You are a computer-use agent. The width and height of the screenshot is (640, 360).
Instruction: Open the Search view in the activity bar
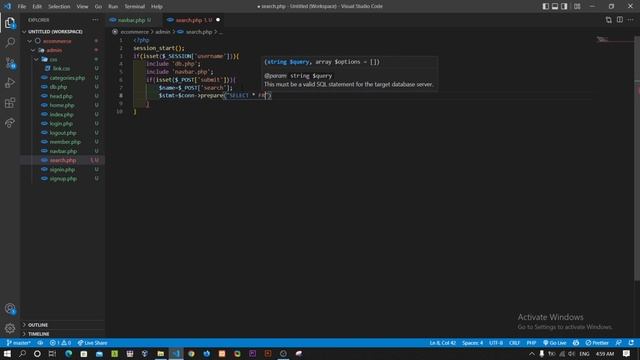click(x=10, y=42)
